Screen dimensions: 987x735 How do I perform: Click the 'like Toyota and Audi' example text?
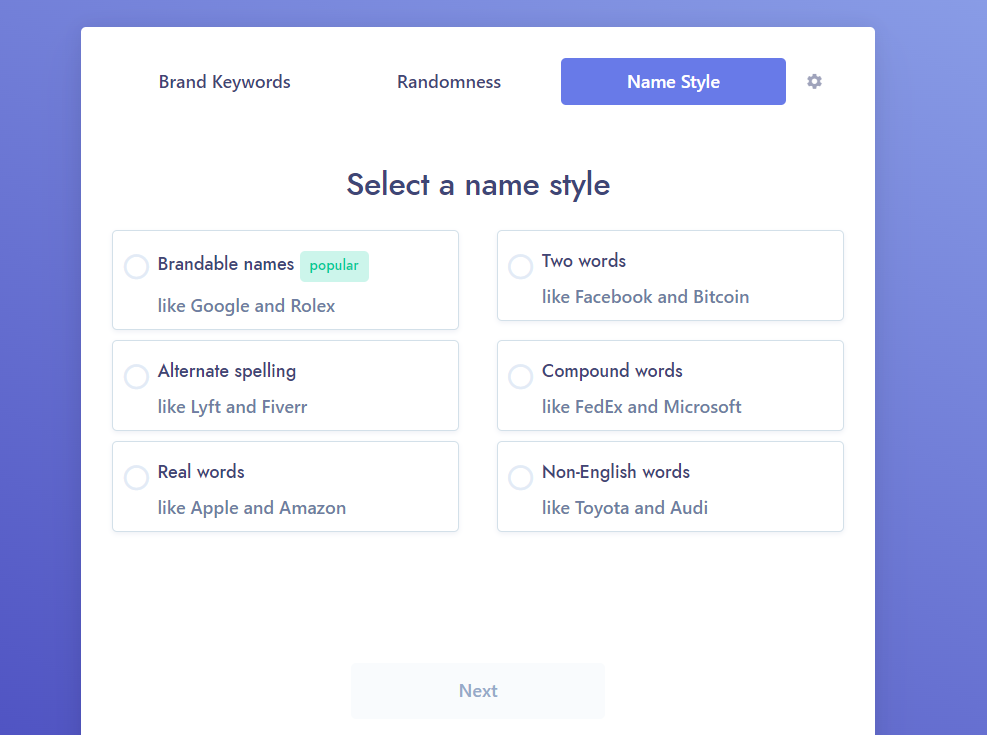click(624, 508)
